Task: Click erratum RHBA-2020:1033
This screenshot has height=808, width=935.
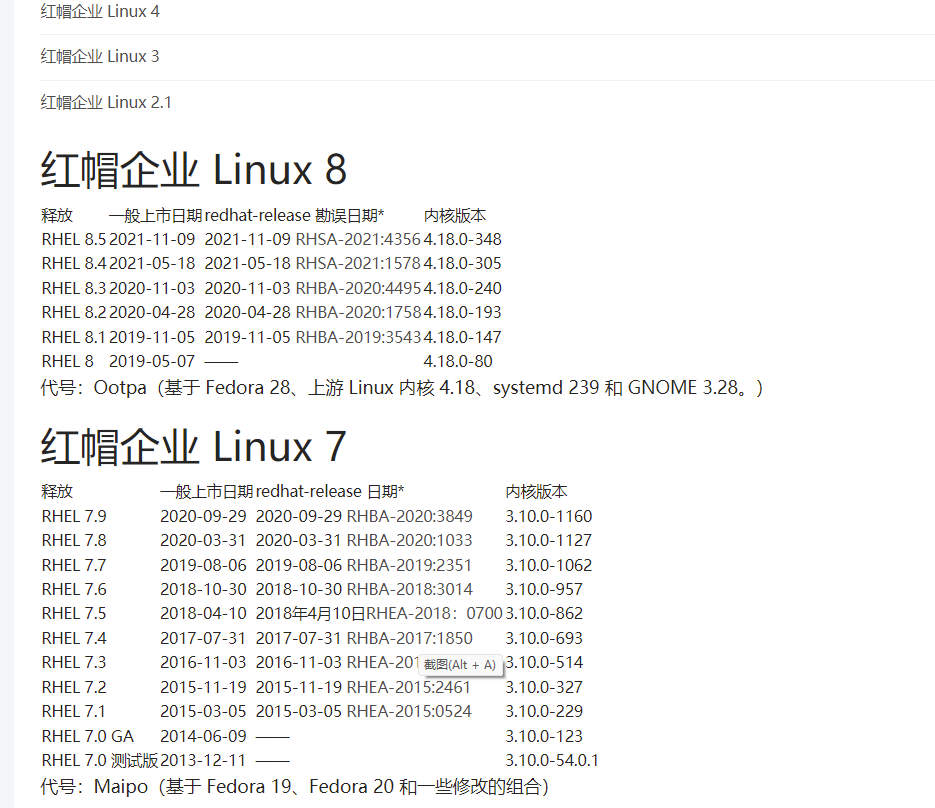Action: pos(410,540)
